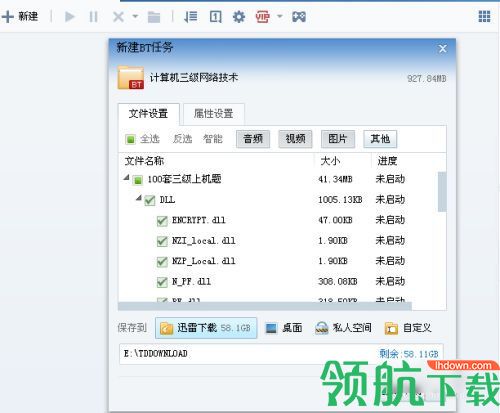The width and height of the screenshot is (500, 413).
Task: Click the E:\TDDOWNLOAD path field
Action: tap(281, 354)
